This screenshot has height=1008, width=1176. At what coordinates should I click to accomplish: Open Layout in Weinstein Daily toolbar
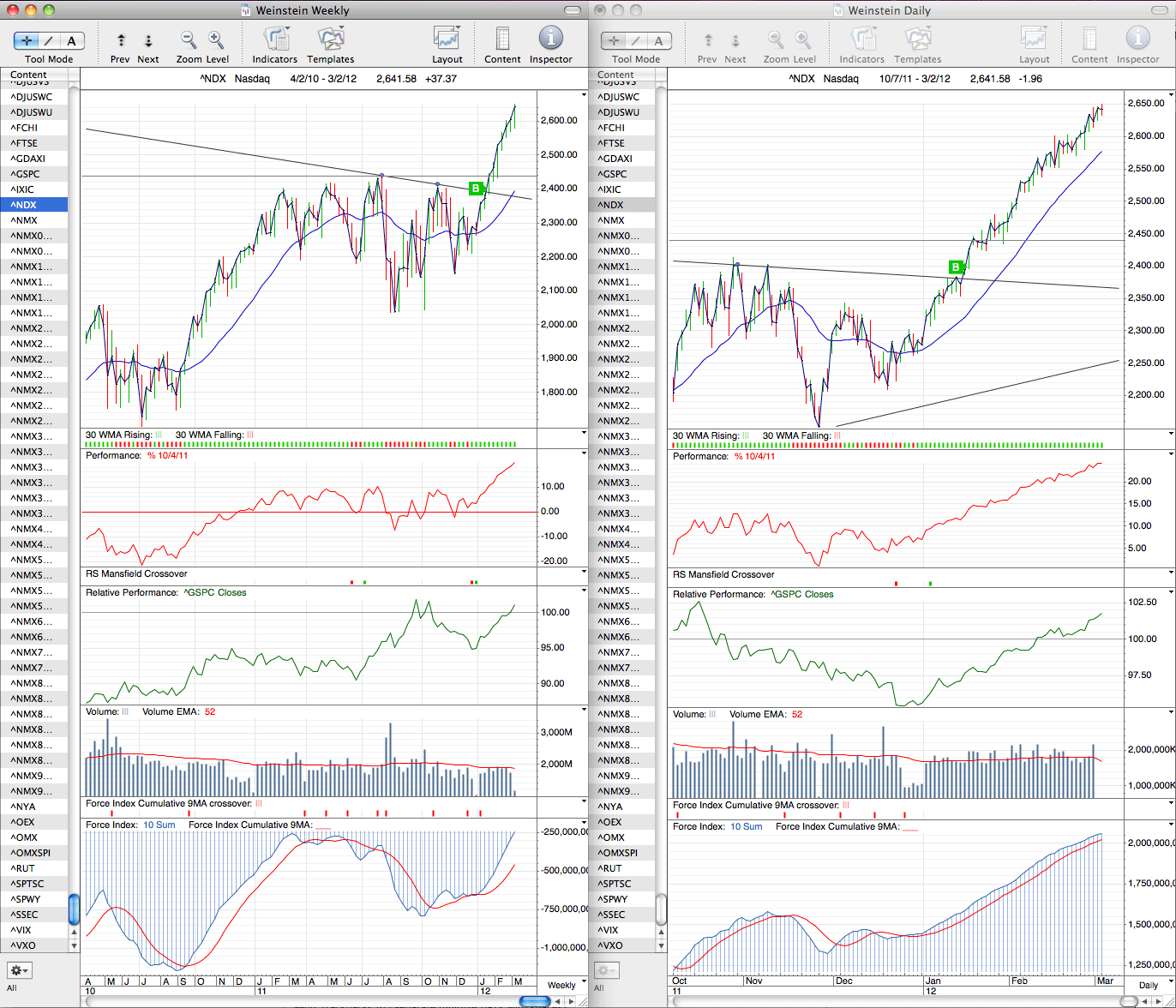[x=1035, y=39]
